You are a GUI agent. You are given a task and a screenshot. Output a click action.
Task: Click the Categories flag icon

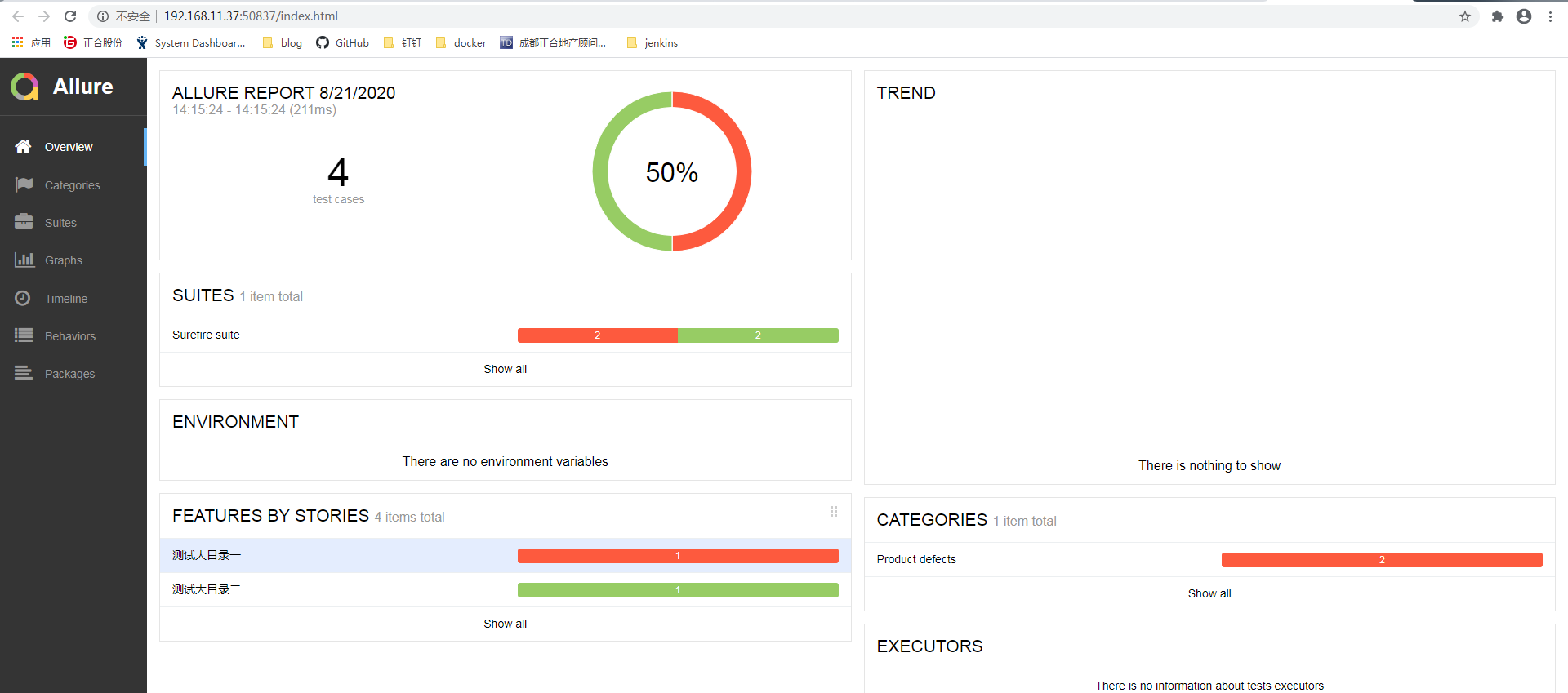click(24, 184)
